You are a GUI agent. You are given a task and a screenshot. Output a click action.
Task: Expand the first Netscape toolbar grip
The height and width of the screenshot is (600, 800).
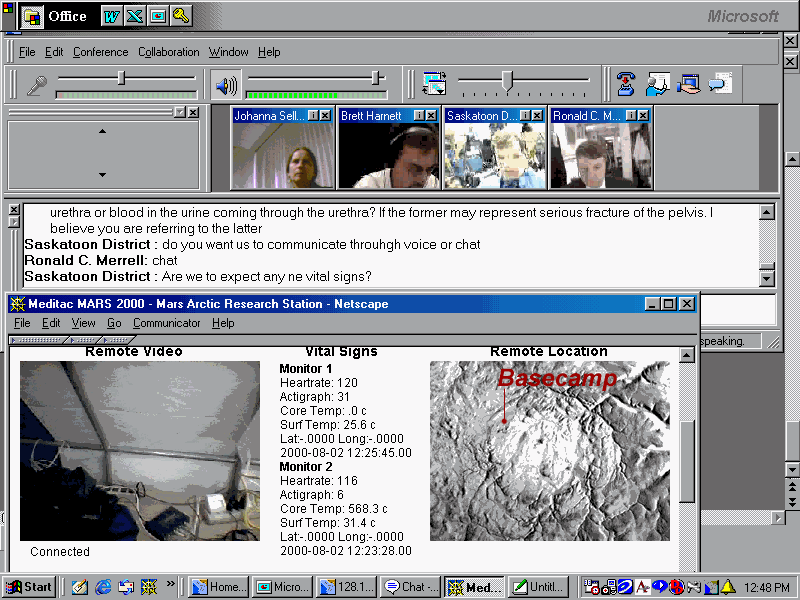[x=37, y=340]
